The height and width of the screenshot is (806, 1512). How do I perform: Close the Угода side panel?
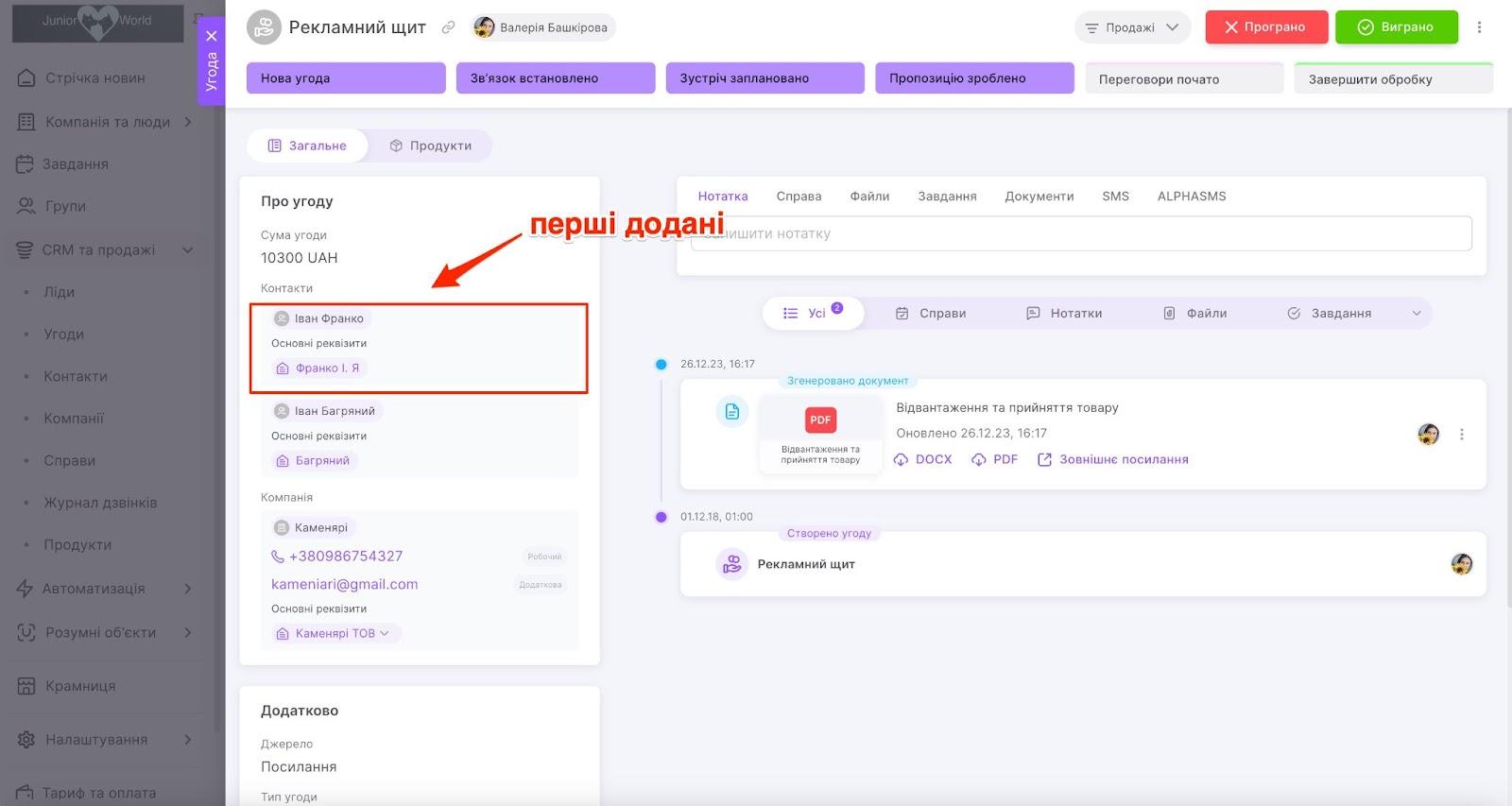click(x=212, y=36)
